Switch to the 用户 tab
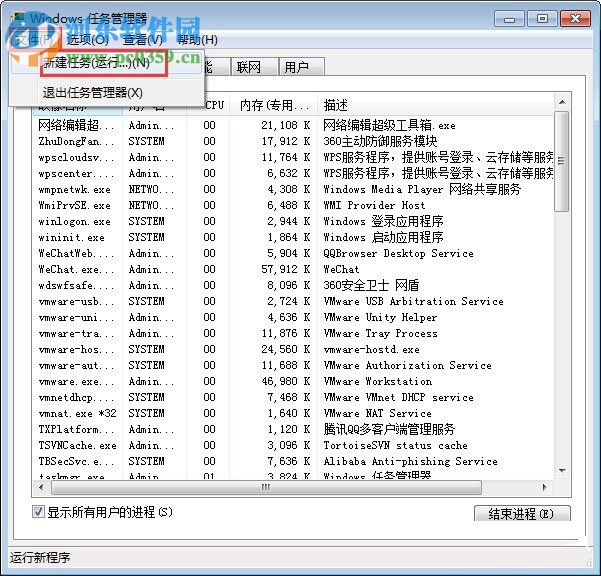The width and height of the screenshot is (601, 576). coord(302,67)
